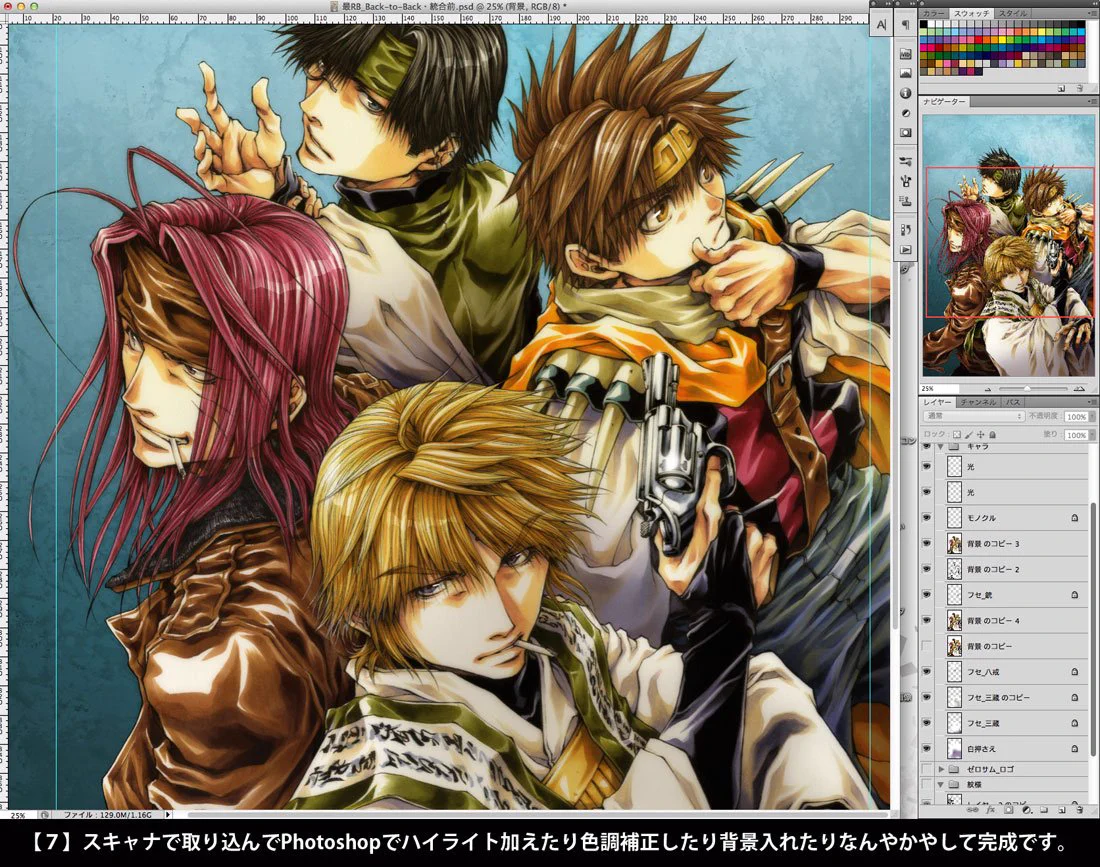Open the Navigator panel flyout menu
Viewport: 1100px width, 867px height.
pyautogui.click(x=1093, y=102)
